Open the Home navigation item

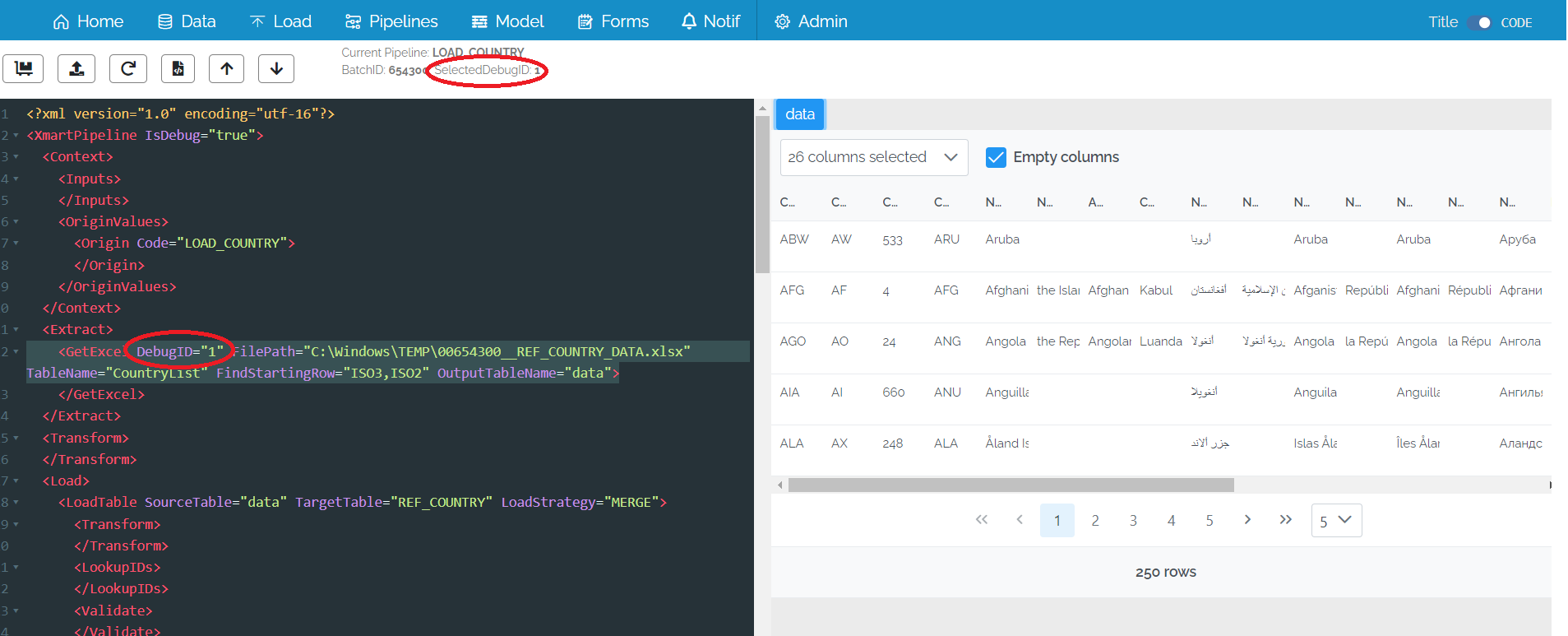click(88, 21)
